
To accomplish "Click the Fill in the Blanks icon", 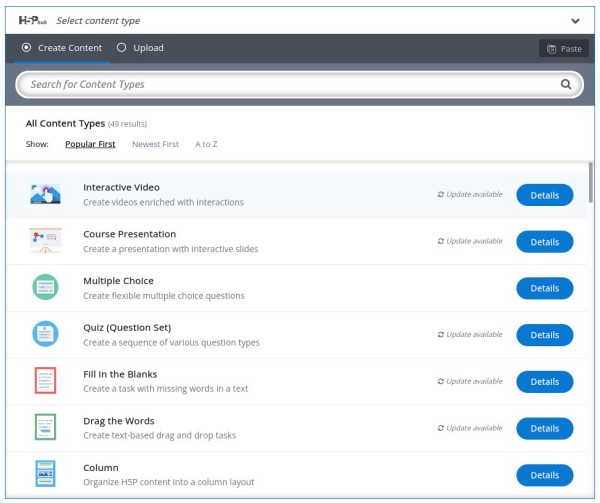I will pos(46,381).
